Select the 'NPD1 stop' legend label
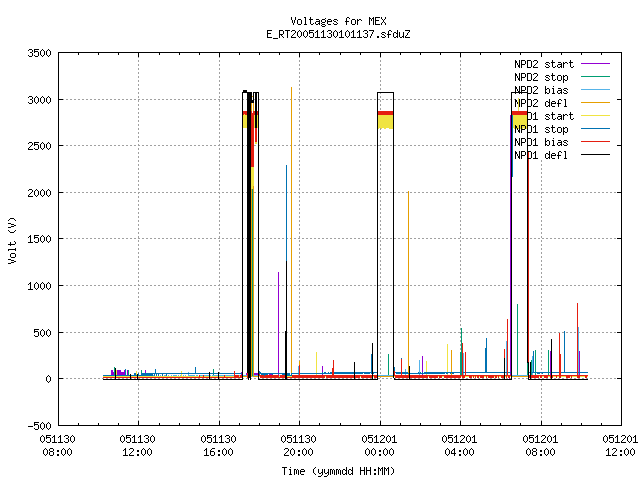Image resolution: width=640 pixels, height=480 pixels. click(x=541, y=129)
